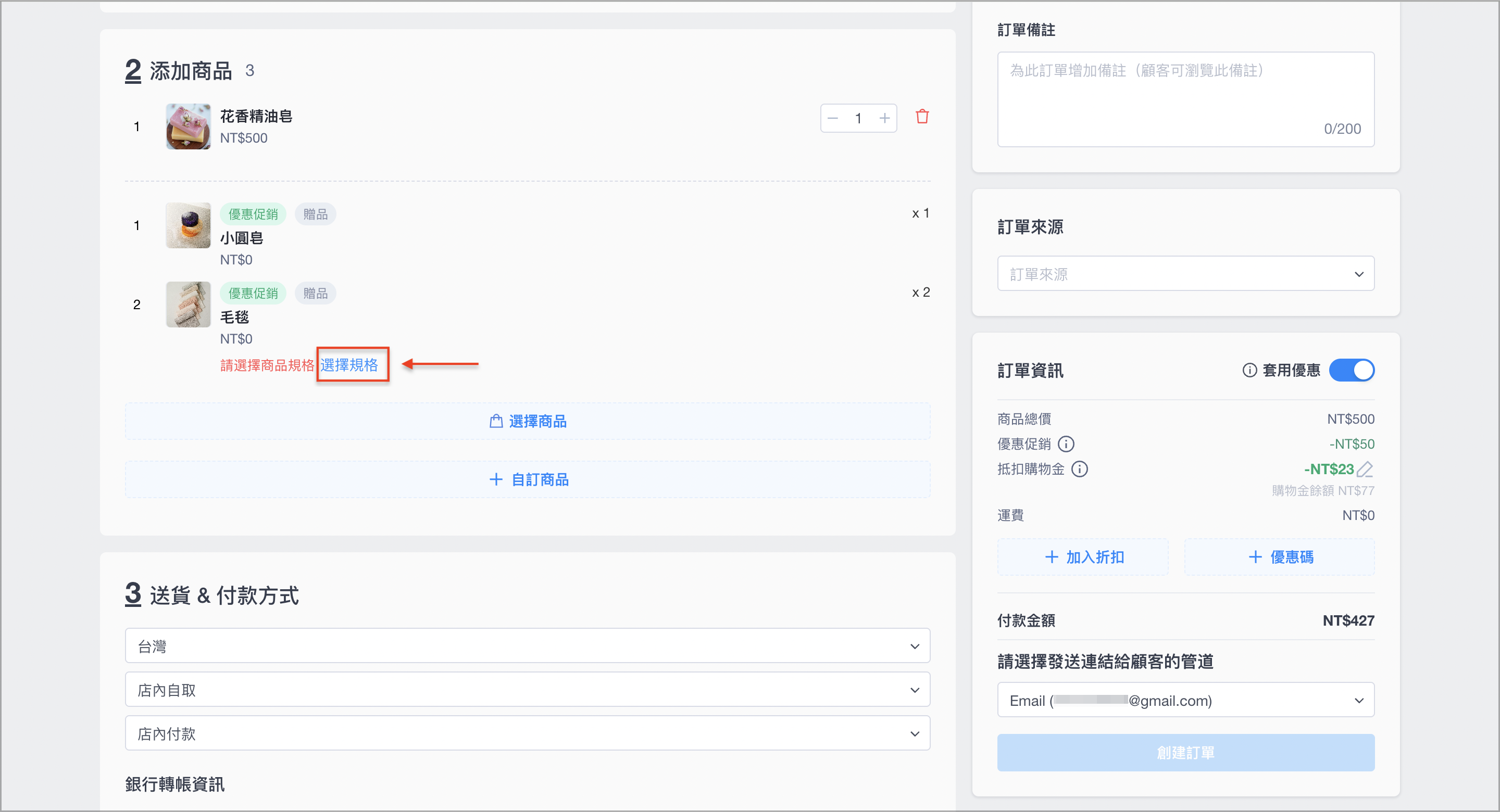The image size is (1500, 812).
Task: Click the 花香精油皂 product name
Action: (x=256, y=117)
